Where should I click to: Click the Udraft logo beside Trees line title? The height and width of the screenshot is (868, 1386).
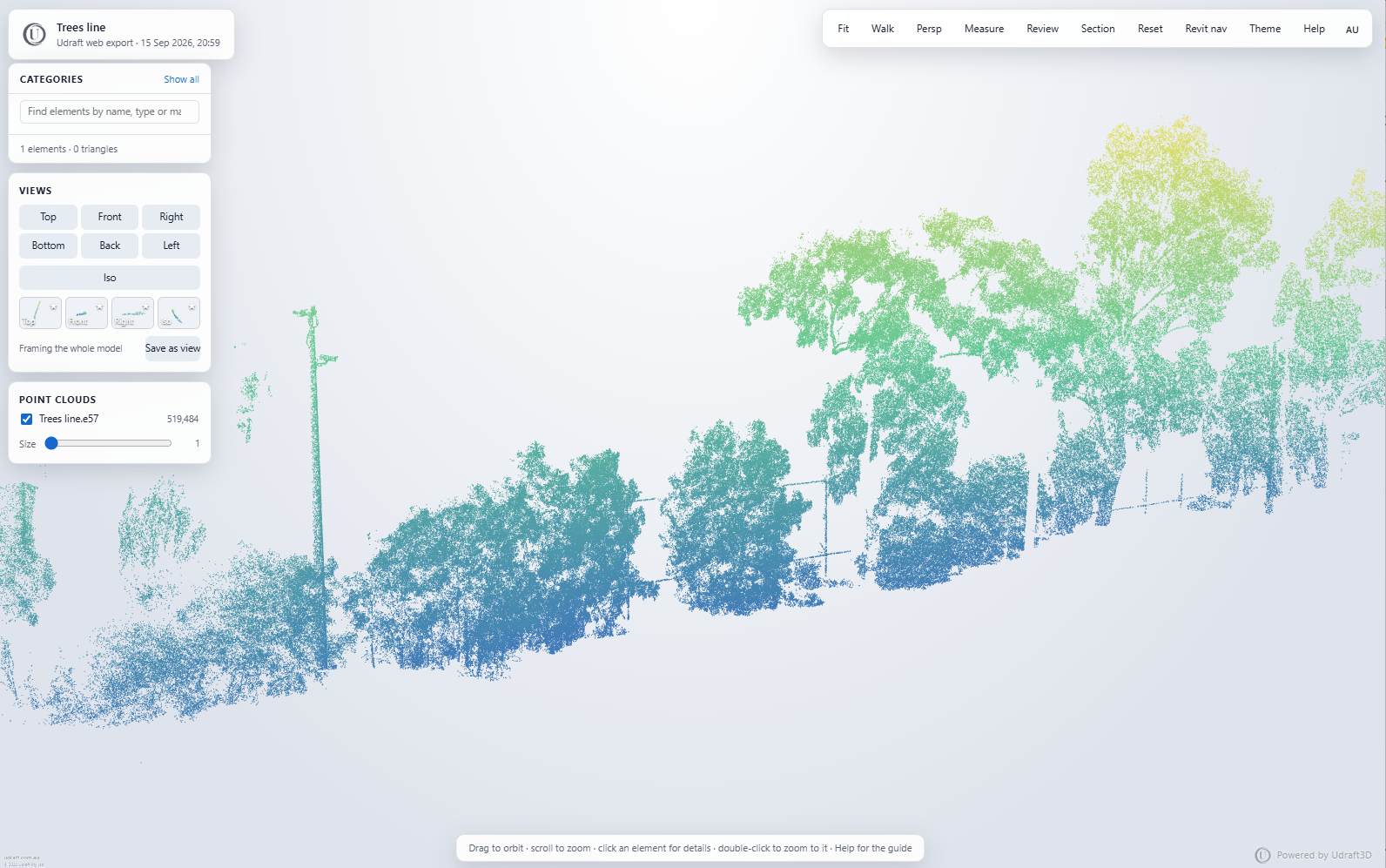coord(35,35)
